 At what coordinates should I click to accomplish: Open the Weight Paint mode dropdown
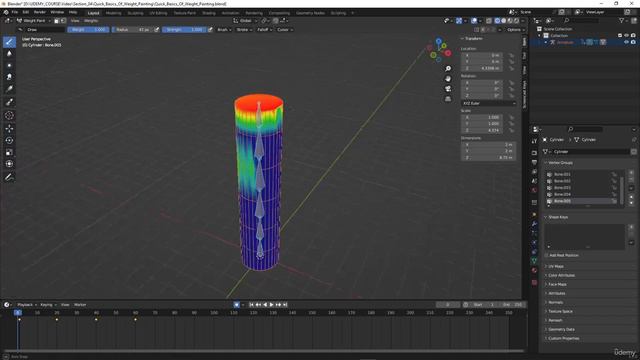tap(34, 20)
